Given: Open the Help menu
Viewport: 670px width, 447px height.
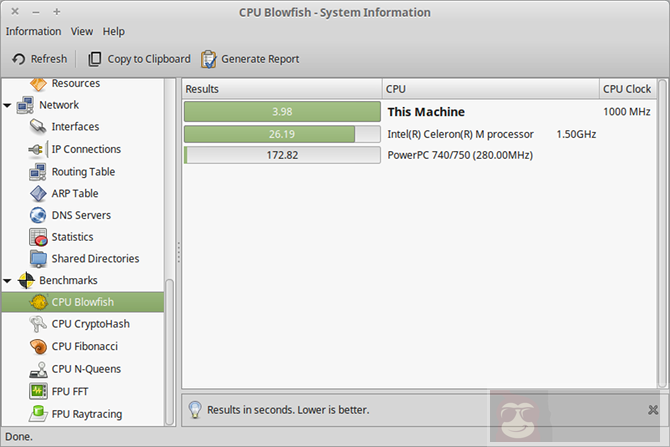Looking at the screenshot, I should click(114, 32).
